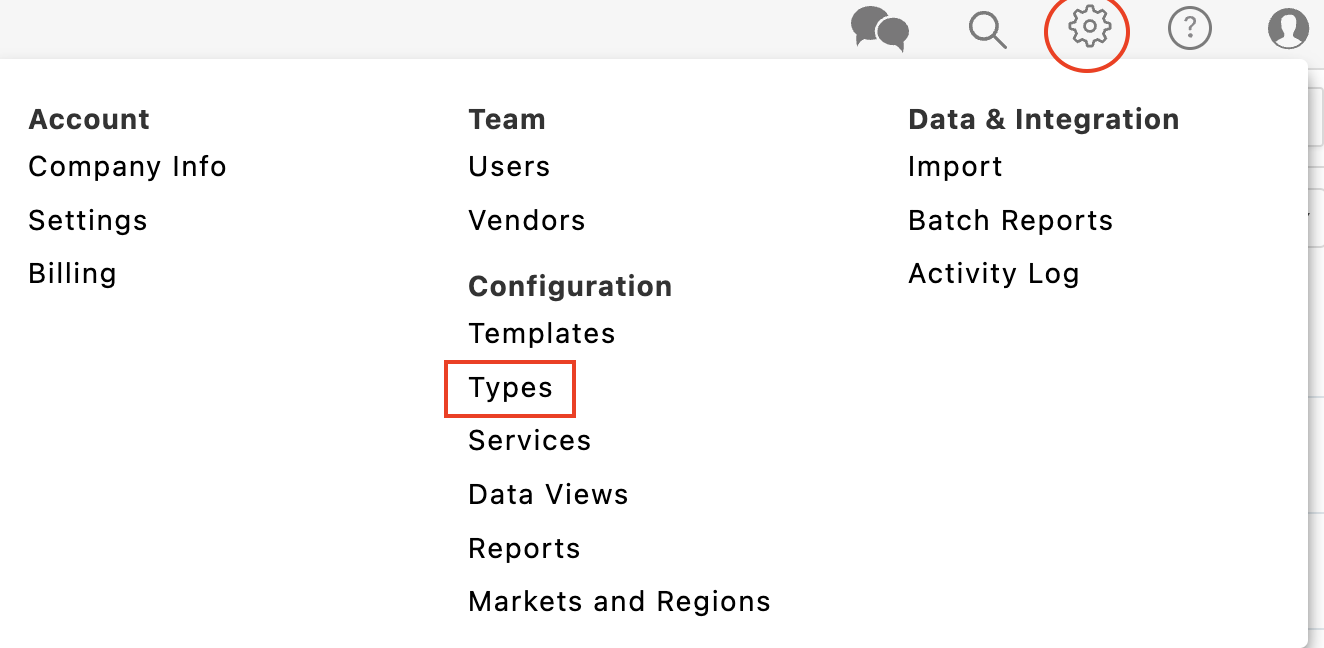Open Reports under Configuration

pos(524,549)
